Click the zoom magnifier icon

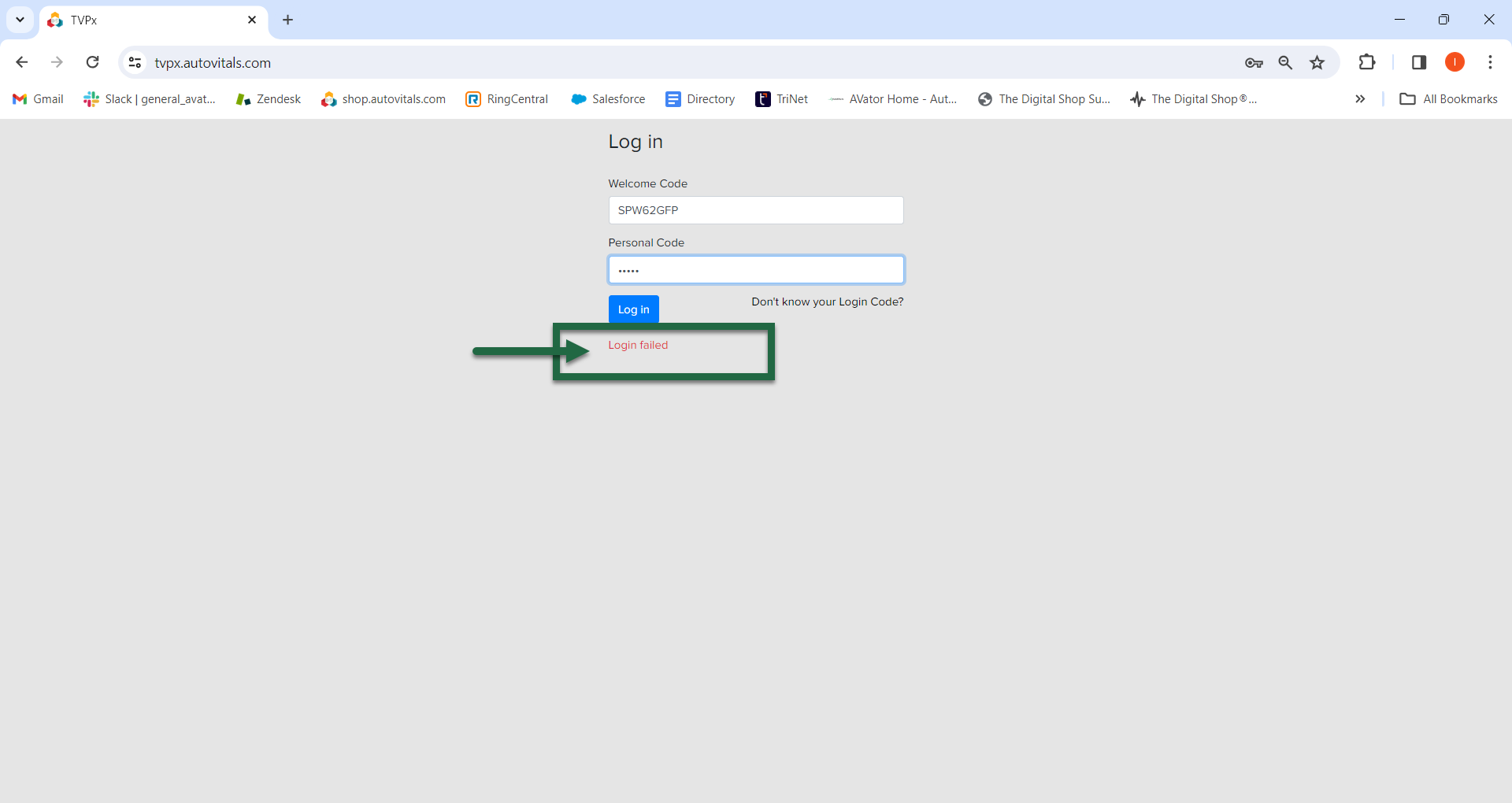(x=1285, y=62)
